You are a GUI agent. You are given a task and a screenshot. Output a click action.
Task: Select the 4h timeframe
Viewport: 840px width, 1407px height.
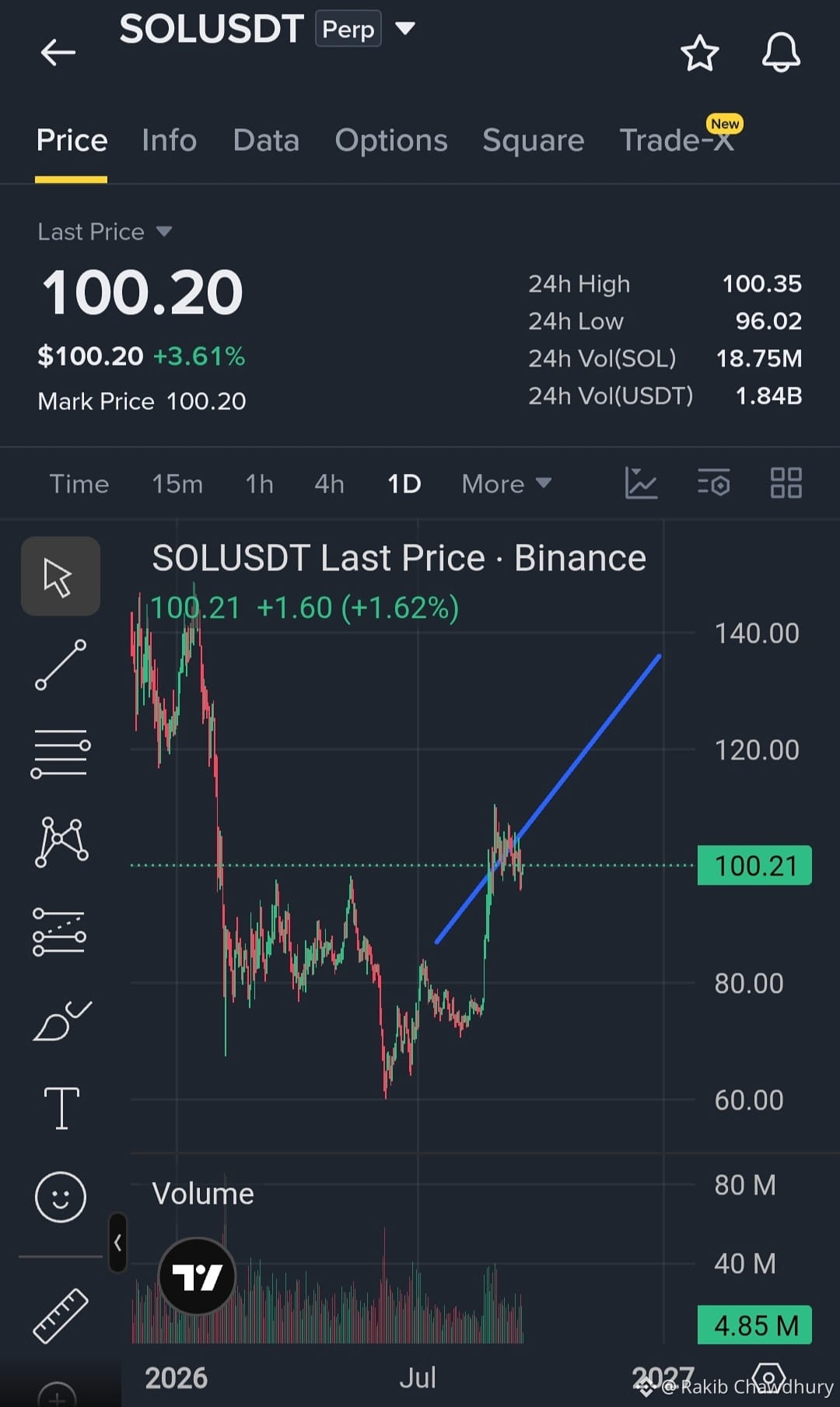pos(329,484)
